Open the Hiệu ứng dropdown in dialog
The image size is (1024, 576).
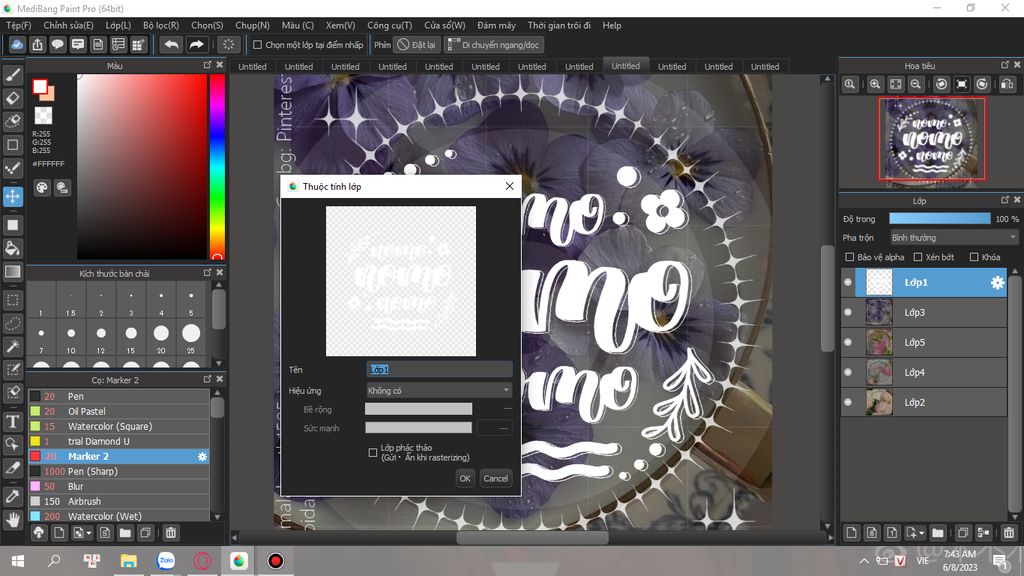pos(439,390)
